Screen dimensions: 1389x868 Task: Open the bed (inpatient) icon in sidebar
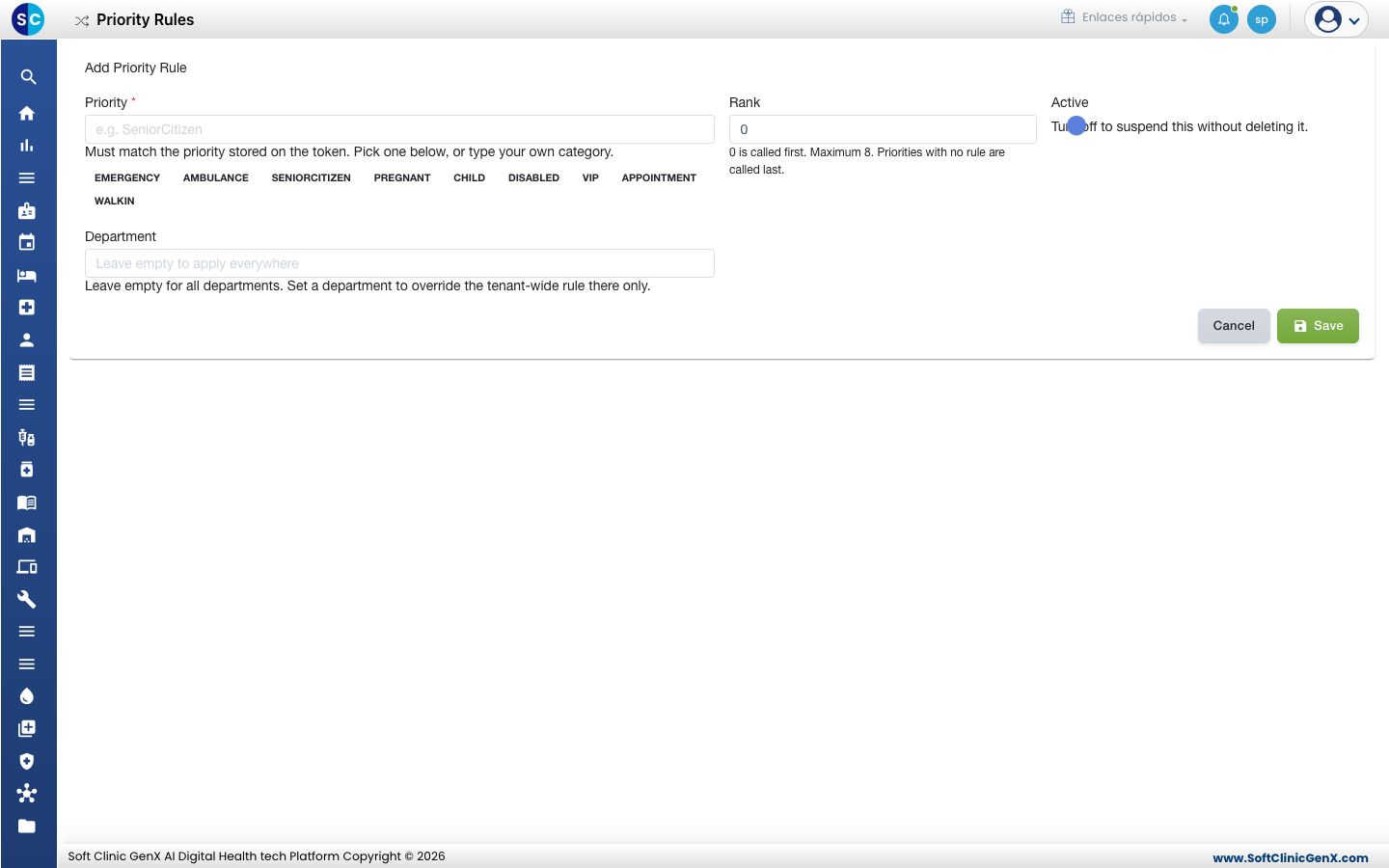(27, 275)
